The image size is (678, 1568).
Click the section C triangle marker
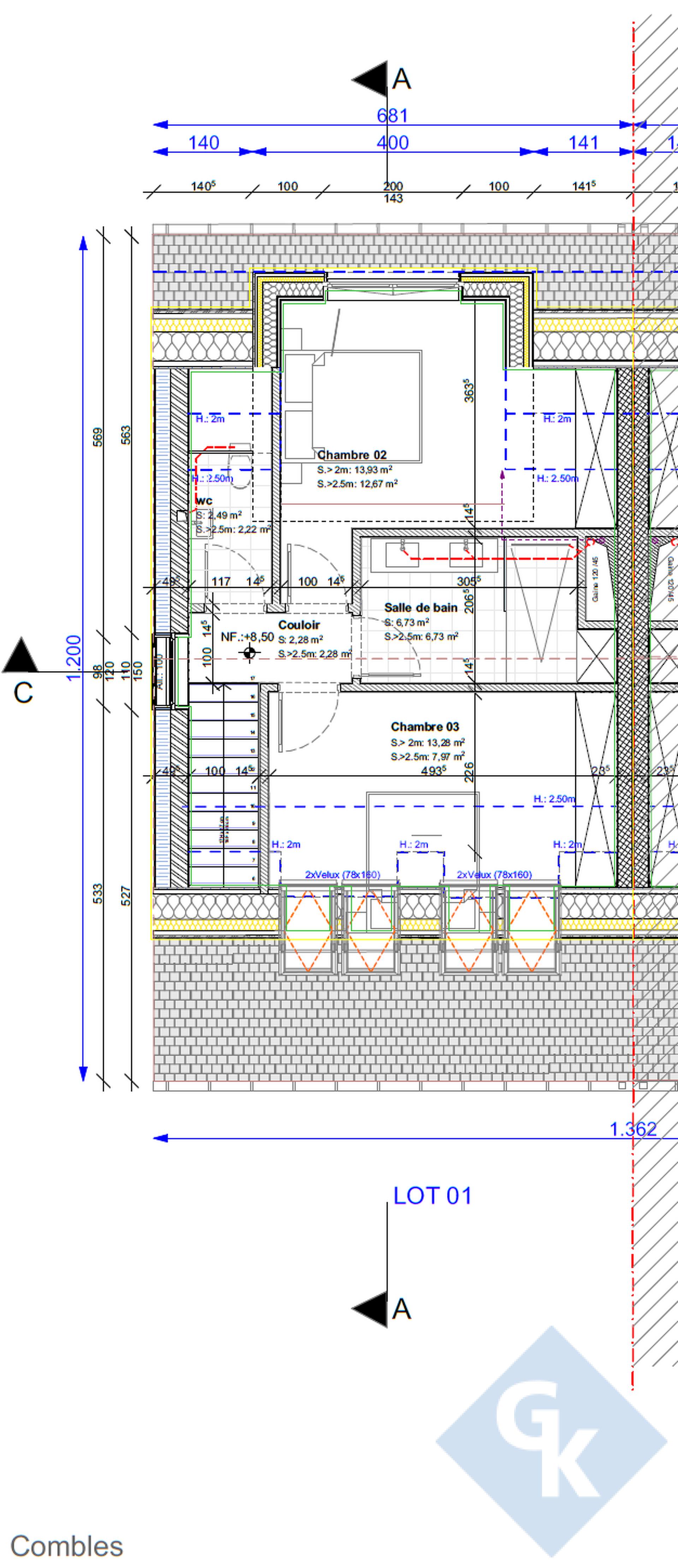(x=20, y=656)
